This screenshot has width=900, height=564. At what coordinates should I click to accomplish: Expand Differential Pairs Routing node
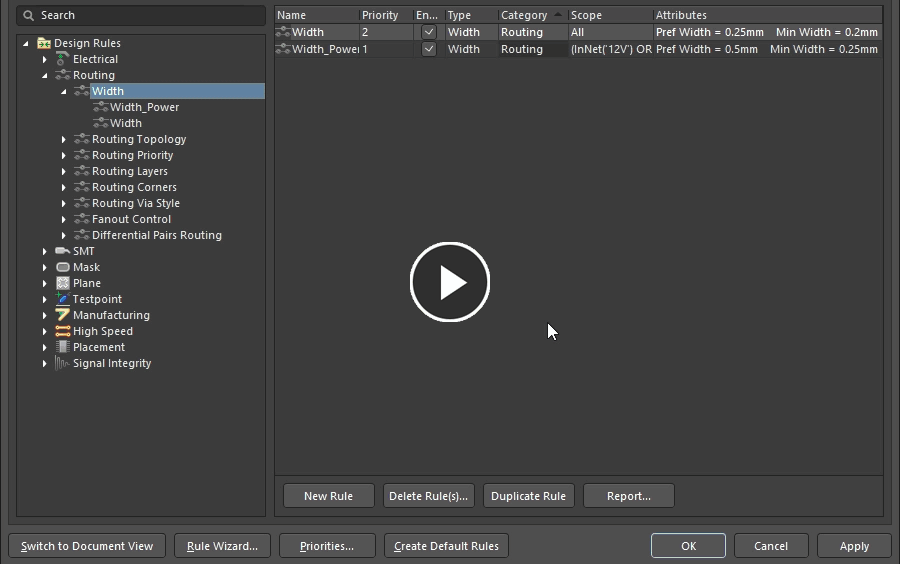[x=64, y=235]
